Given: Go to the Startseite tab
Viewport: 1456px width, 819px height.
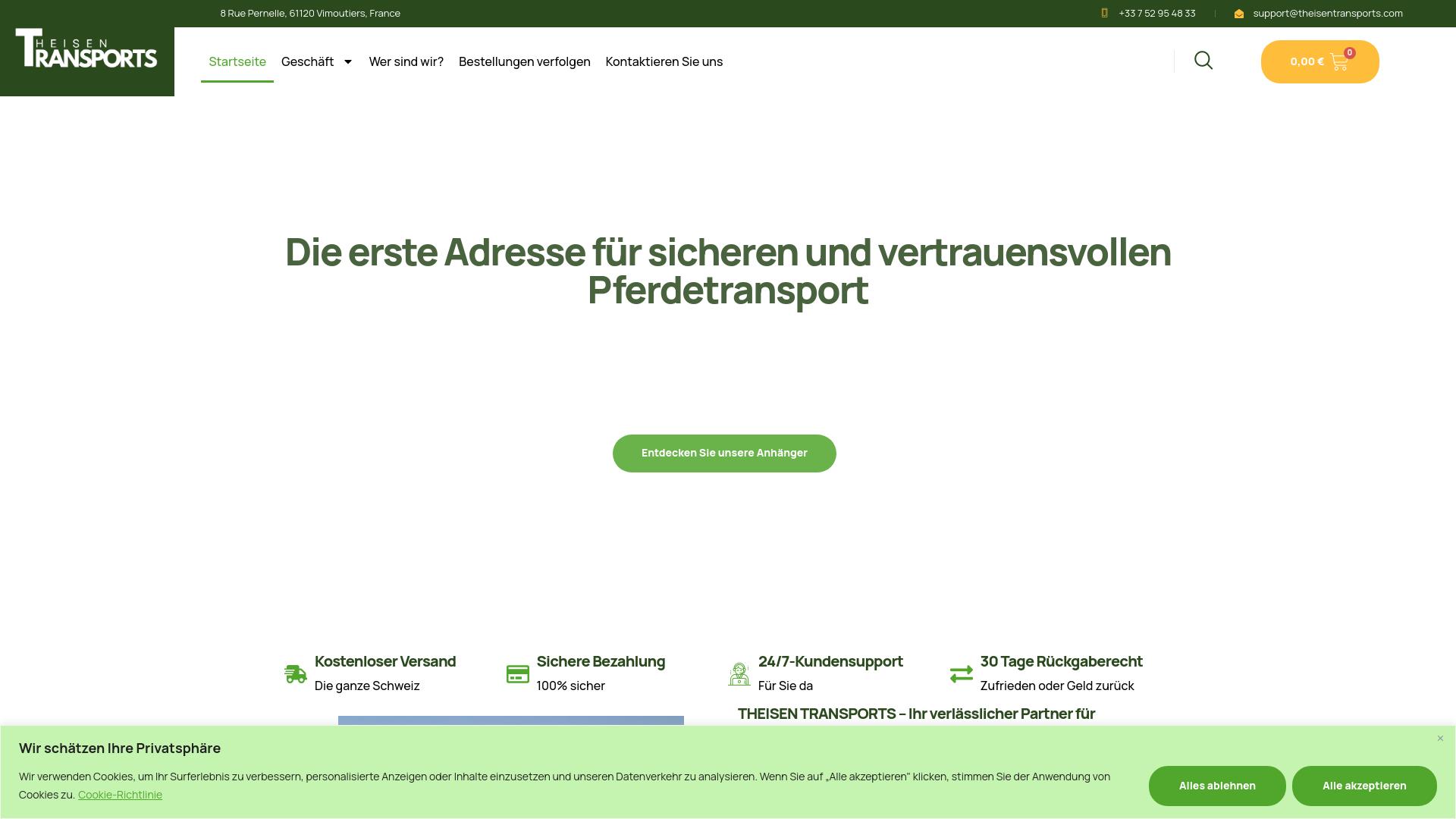Looking at the screenshot, I should coord(237,62).
